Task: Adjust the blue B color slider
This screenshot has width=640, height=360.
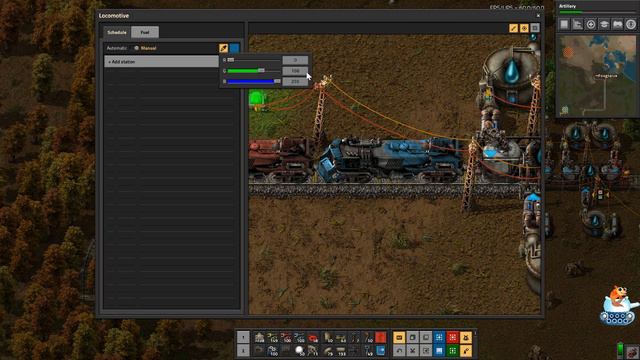Action: [x=254, y=81]
